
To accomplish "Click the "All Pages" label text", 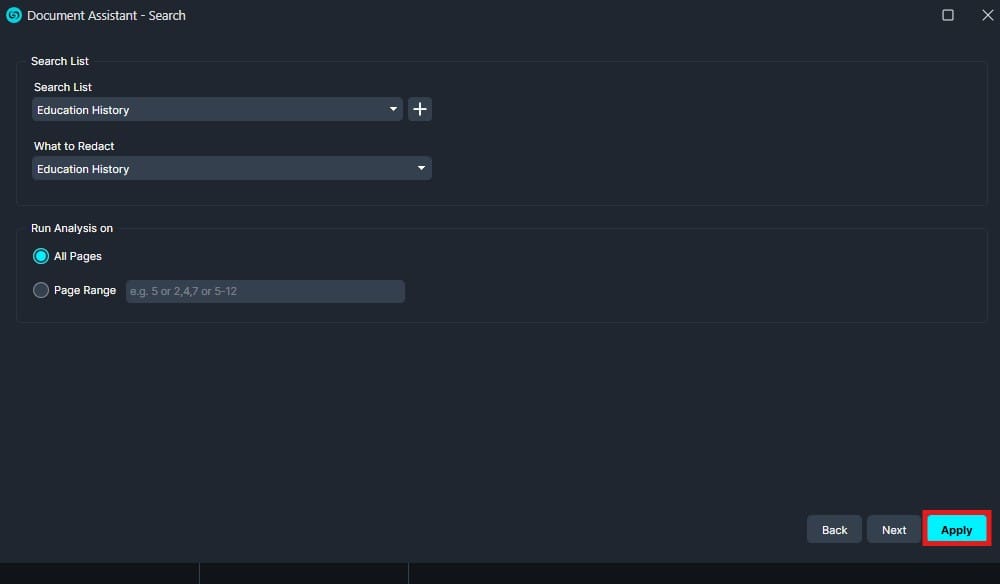I will 78,256.
